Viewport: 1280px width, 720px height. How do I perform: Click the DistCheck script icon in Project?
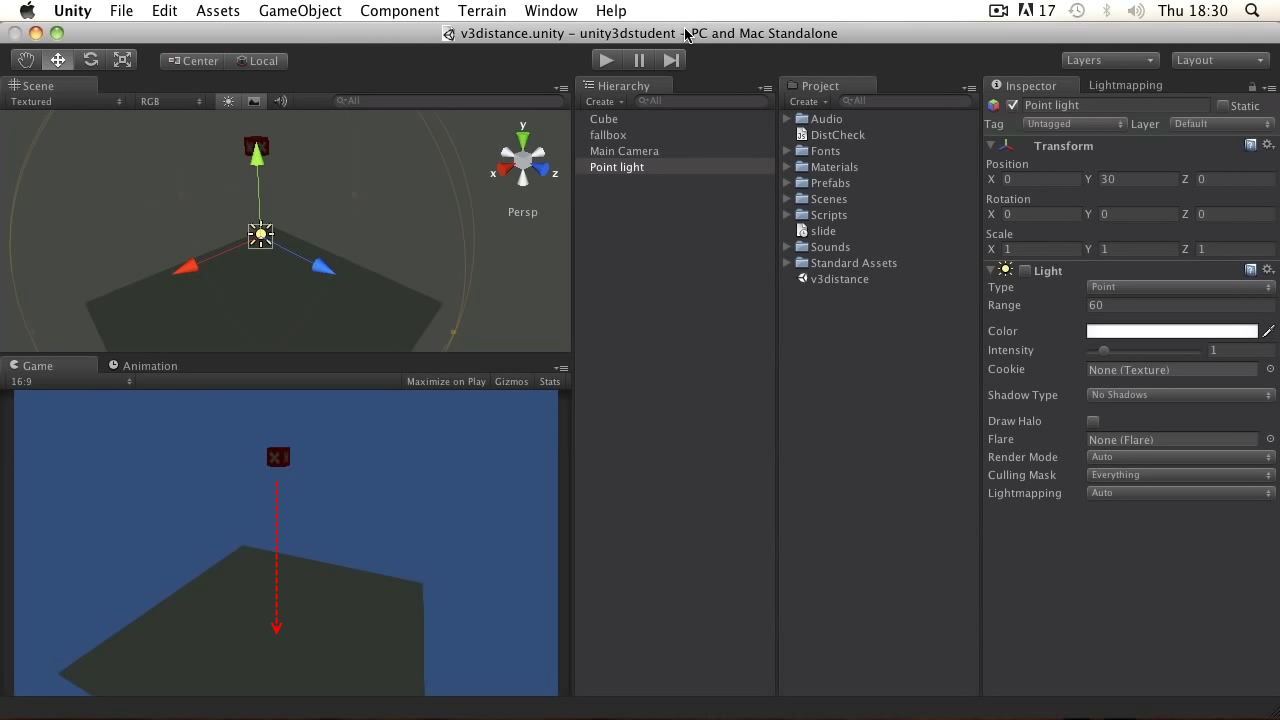coord(801,135)
